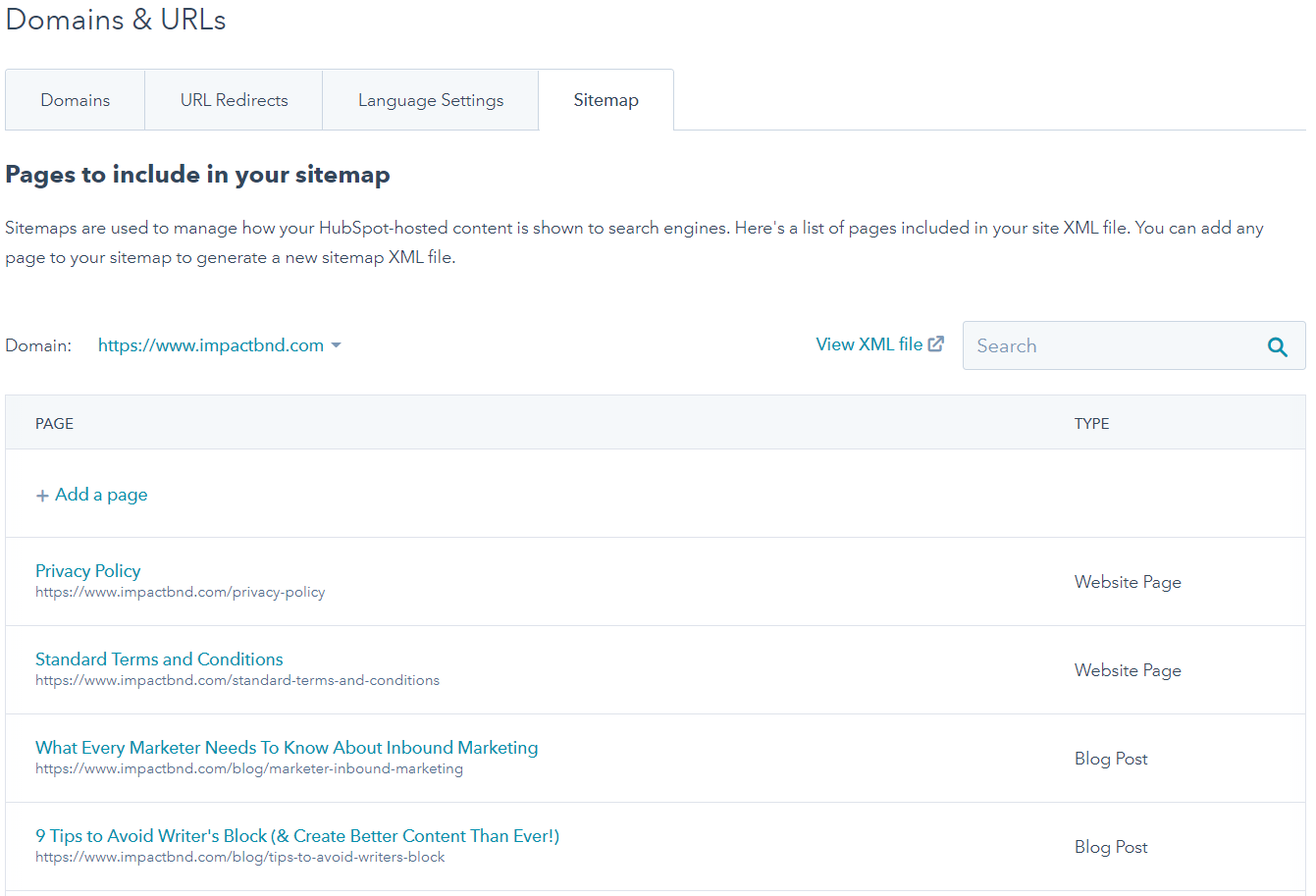Switch to the Domains tab
This screenshot has width=1316, height=896.
pos(76,100)
